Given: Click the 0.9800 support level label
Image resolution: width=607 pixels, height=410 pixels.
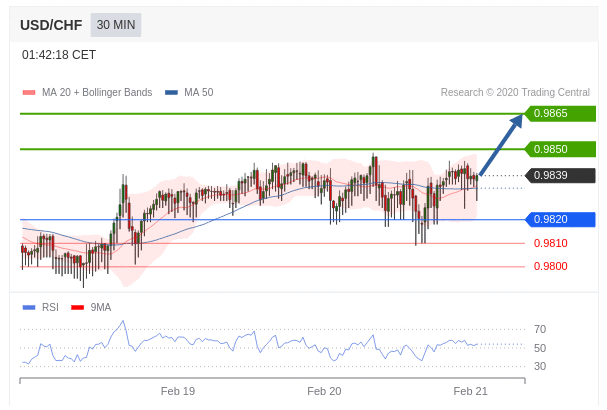Looking at the screenshot, I should (550, 266).
